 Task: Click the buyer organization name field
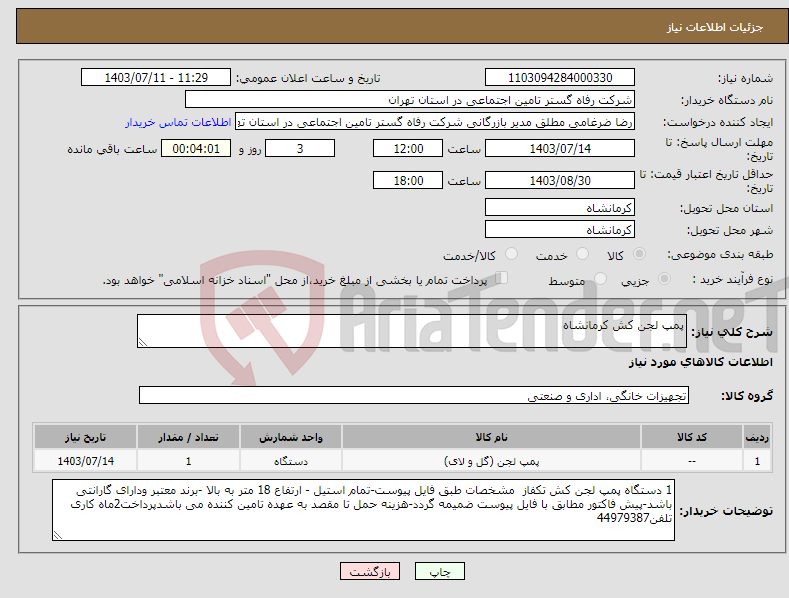pyautogui.click(x=410, y=100)
